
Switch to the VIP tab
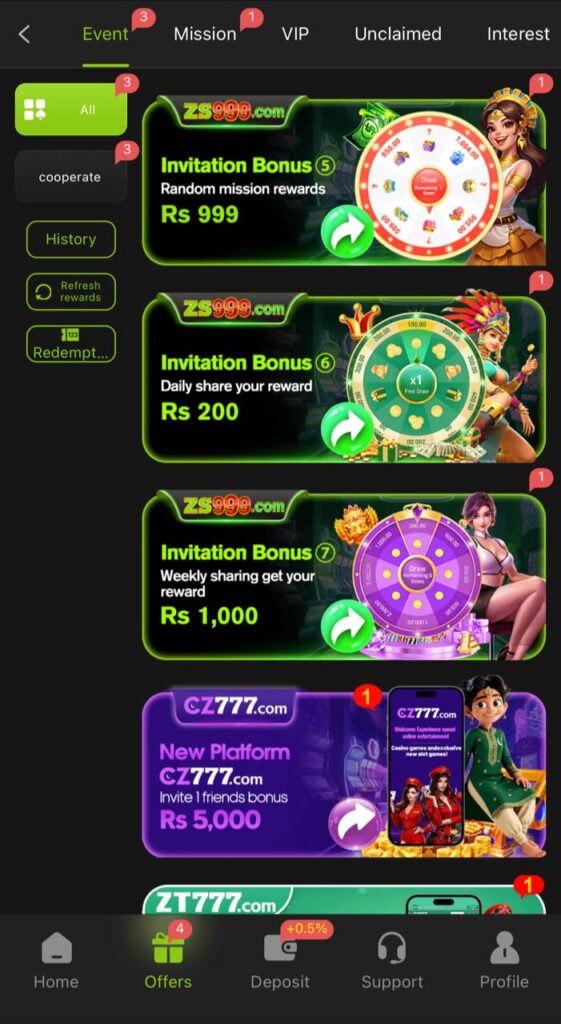(295, 34)
